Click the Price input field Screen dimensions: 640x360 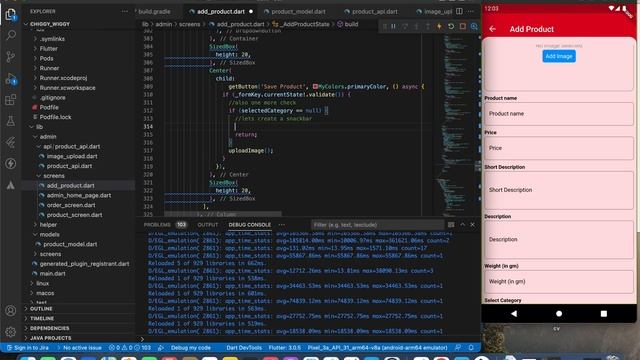(x=559, y=148)
